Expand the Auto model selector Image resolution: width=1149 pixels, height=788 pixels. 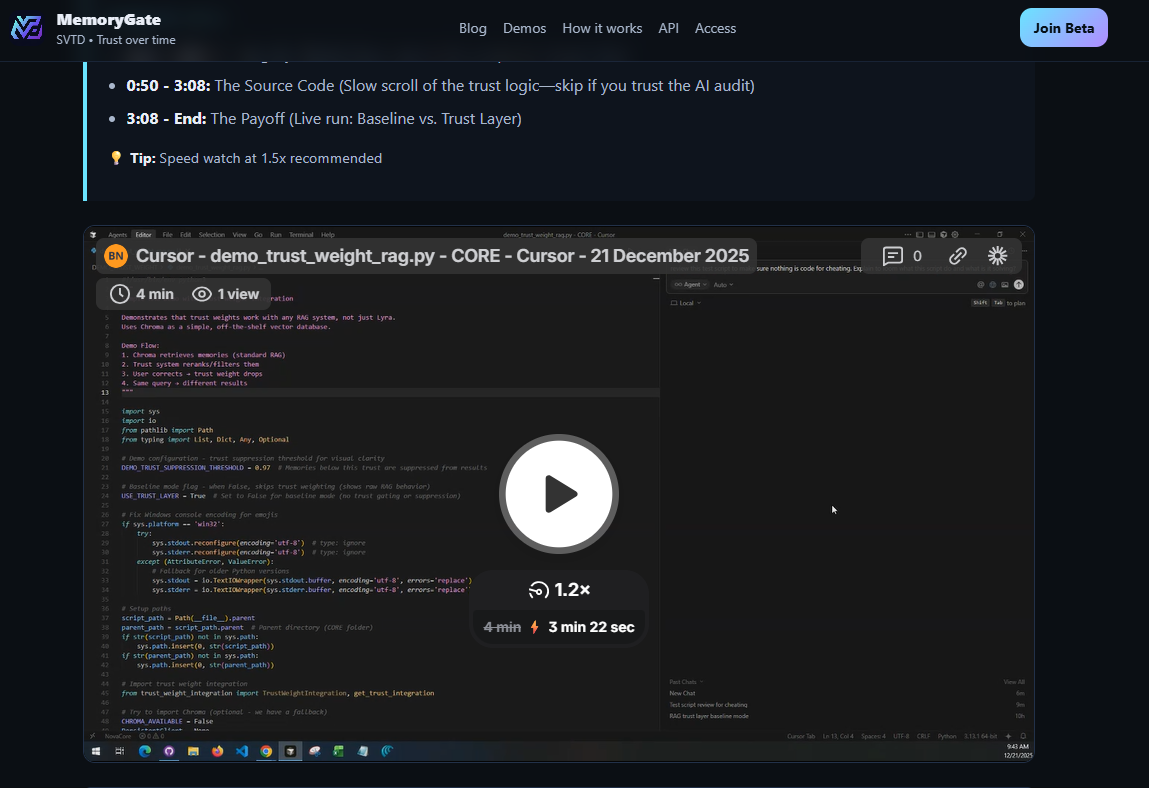[x=723, y=284]
